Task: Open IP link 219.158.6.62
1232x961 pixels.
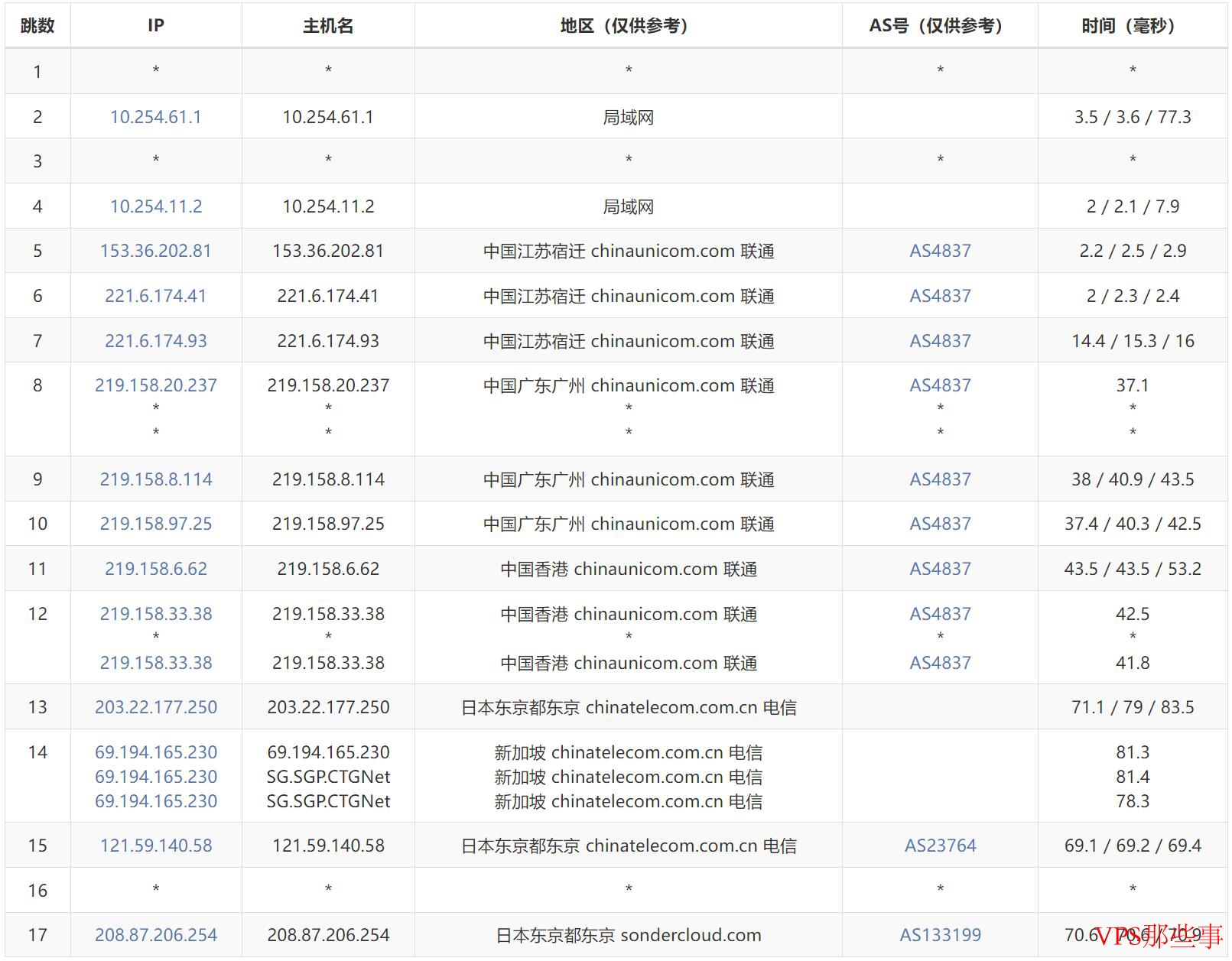Action: (x=156, y=569)
